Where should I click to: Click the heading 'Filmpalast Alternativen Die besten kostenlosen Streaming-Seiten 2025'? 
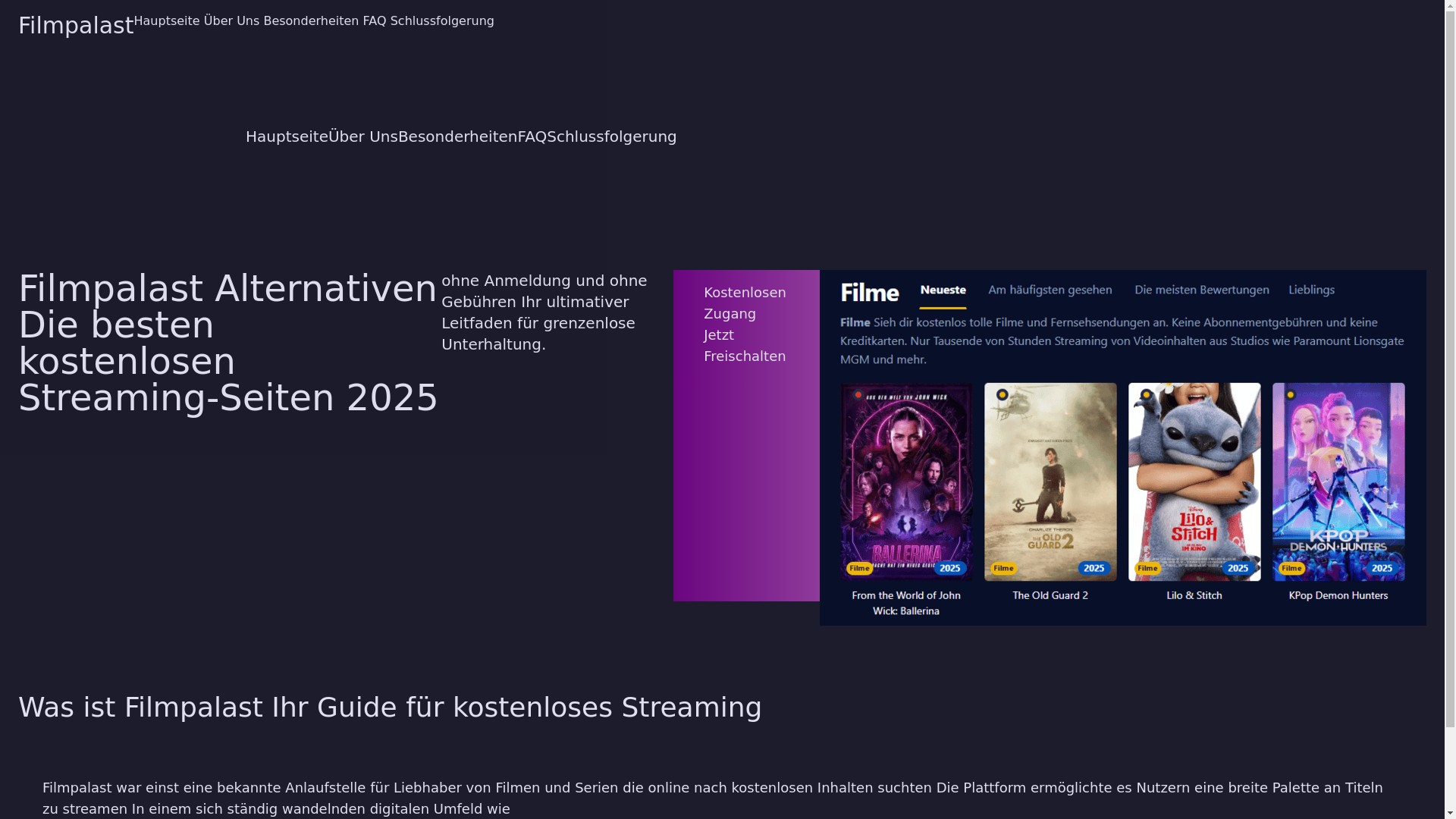(x=228, y=344)
